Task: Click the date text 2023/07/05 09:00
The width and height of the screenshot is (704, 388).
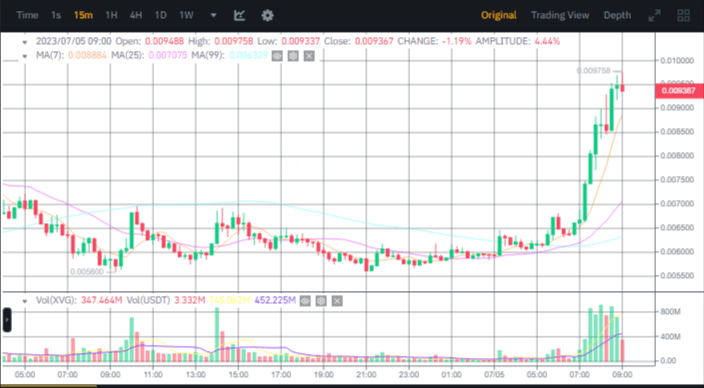Action: point(74,41)
